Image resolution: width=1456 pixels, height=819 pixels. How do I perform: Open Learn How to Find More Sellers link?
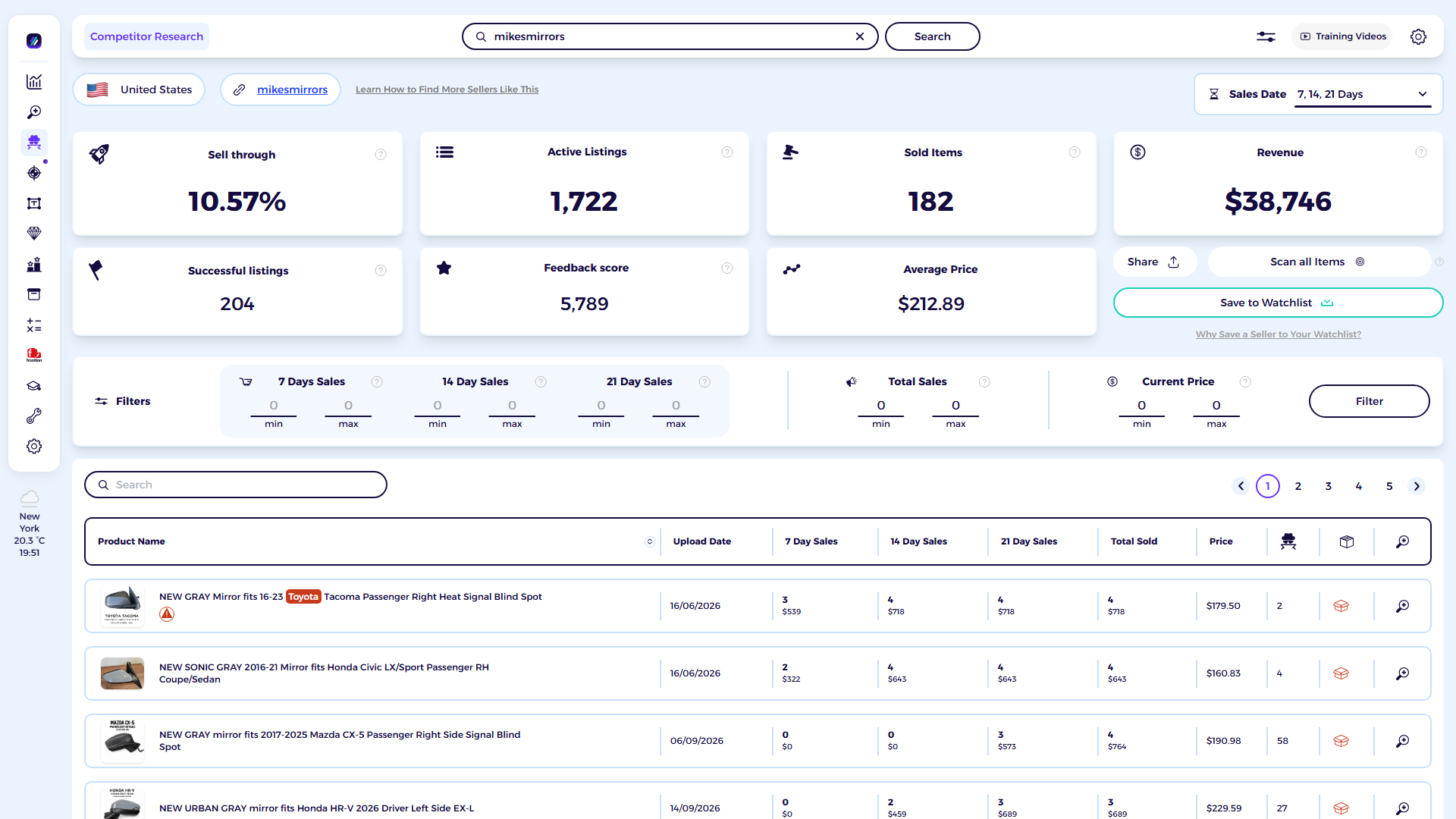pyautogui.click(x=447, y=89)
